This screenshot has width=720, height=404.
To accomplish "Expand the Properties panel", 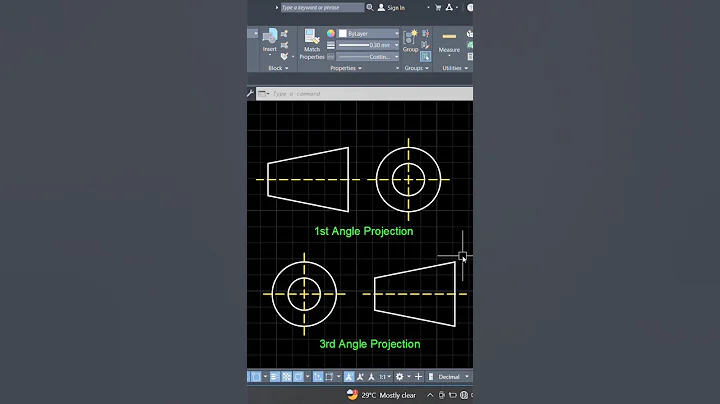I will click(346, 68).
